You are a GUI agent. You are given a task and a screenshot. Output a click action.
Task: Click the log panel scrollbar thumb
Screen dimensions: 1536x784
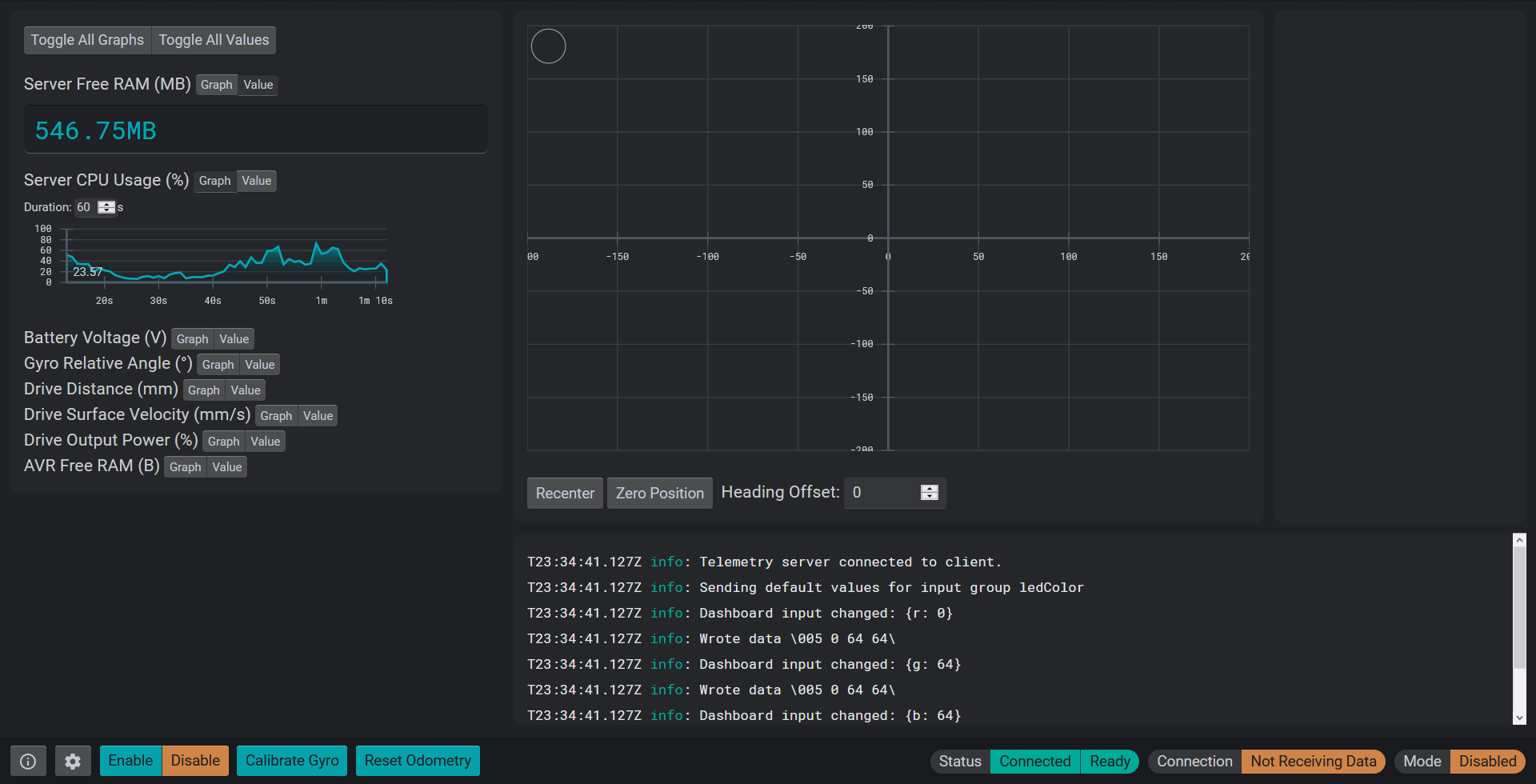click(x=1519, y=608)
